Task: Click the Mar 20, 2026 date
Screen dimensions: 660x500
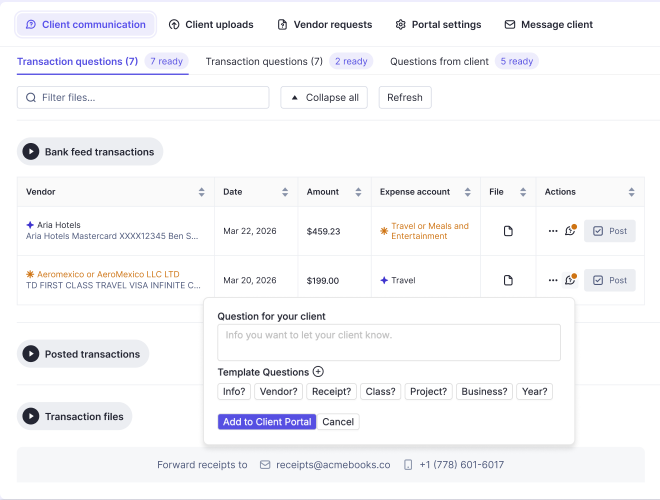Action: tap(250, 280)
